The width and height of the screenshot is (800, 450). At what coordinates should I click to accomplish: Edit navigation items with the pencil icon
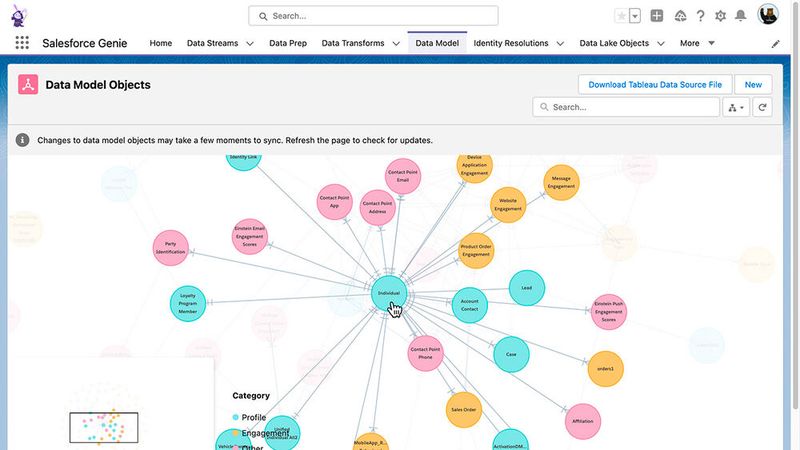[x=776, y=44]
